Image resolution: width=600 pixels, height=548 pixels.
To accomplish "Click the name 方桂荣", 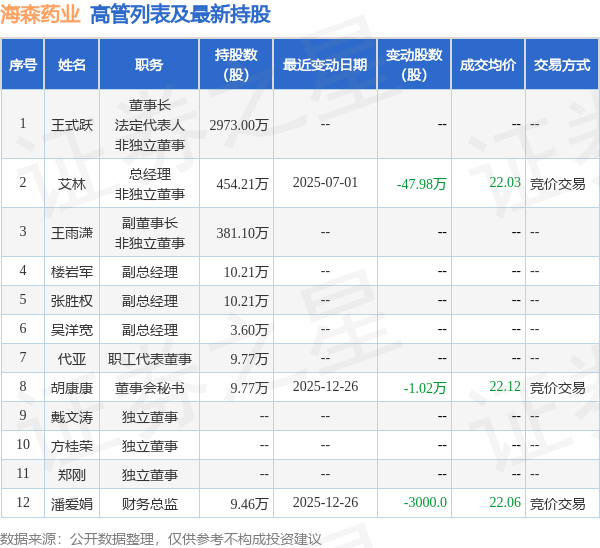I will pyautogui.click(x=72, y=446).
